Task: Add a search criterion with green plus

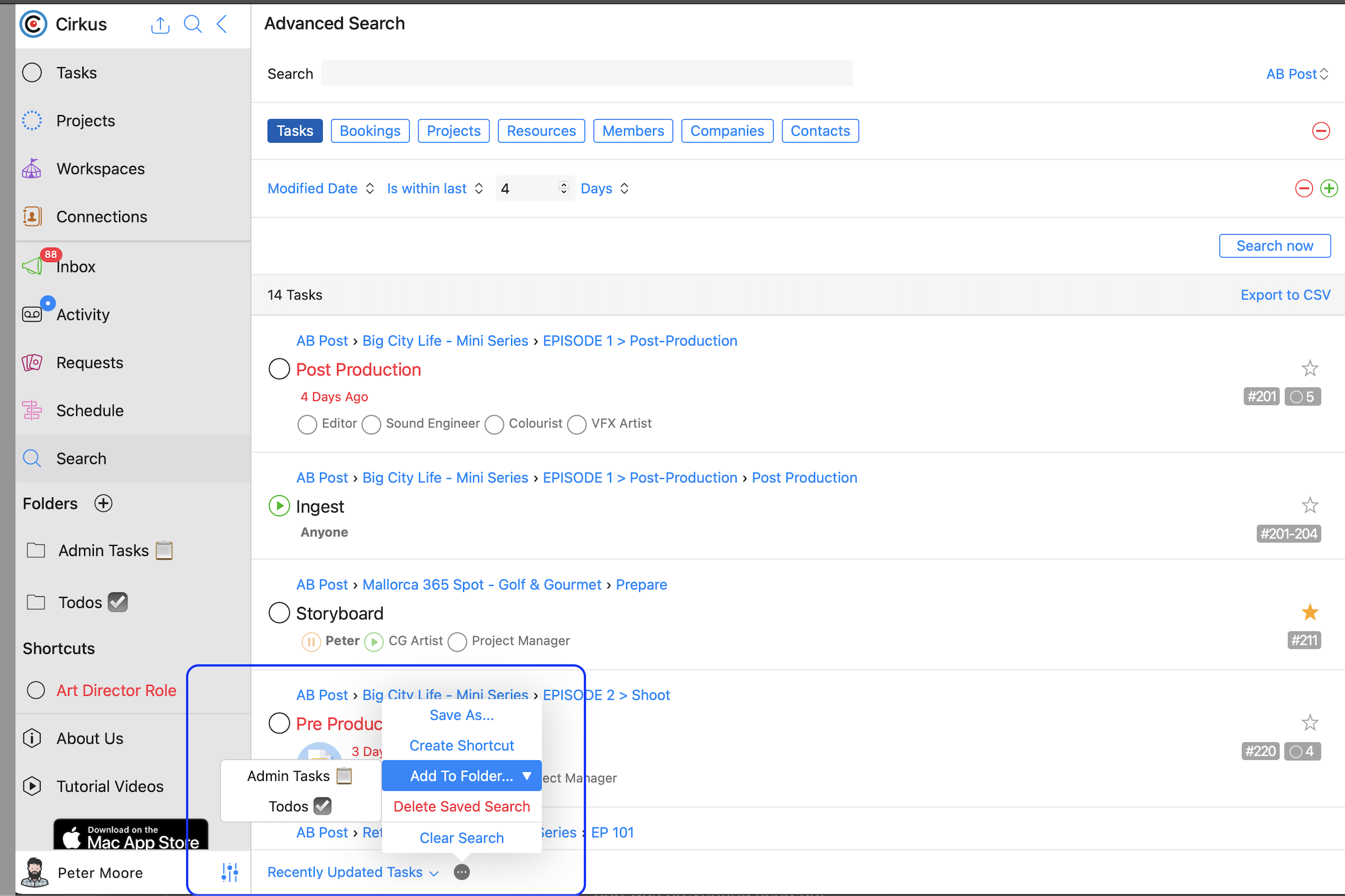Action: (1328, 188)
